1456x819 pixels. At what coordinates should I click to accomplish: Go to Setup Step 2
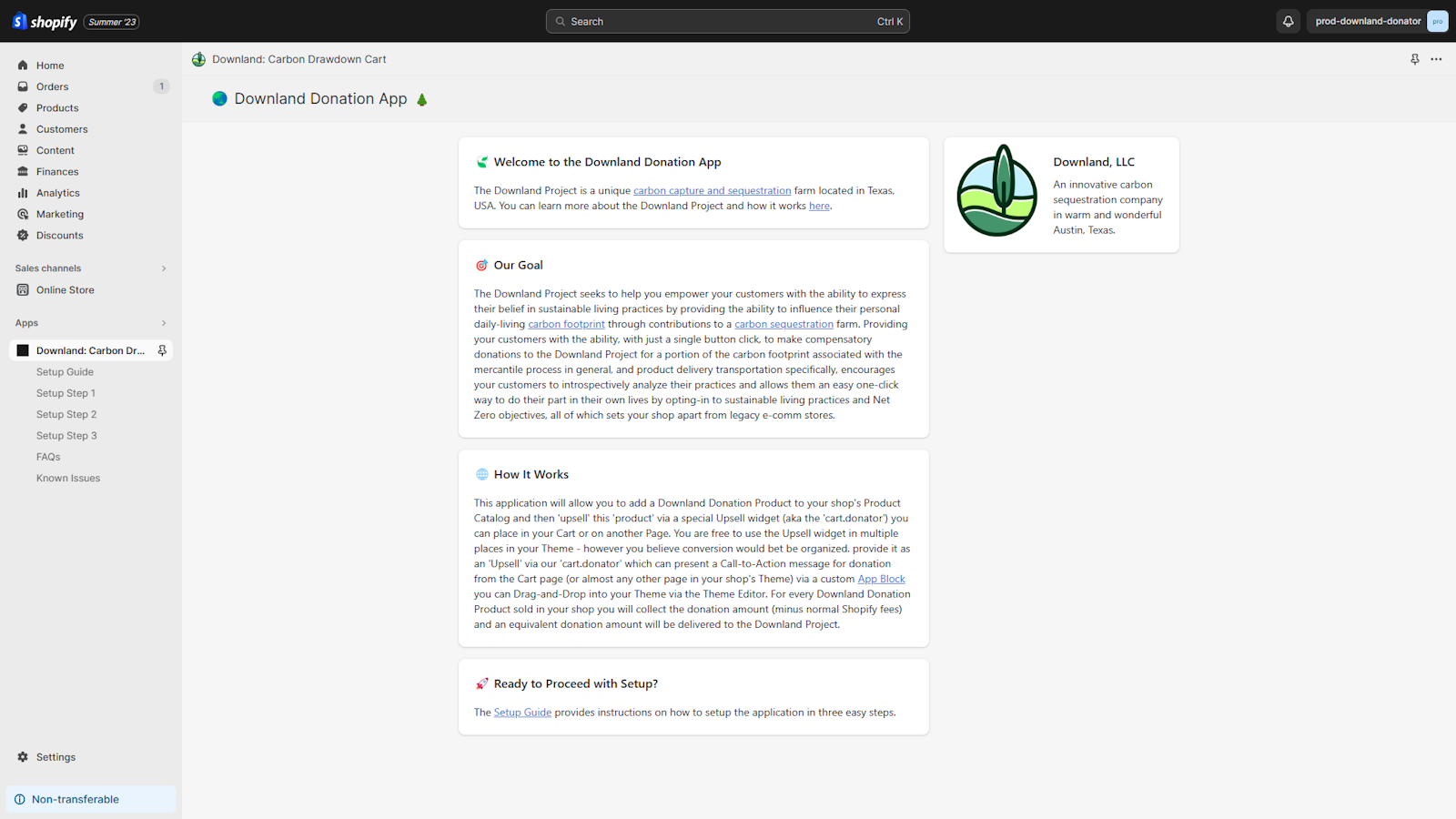pyautogui.click(x=66, y=414)
